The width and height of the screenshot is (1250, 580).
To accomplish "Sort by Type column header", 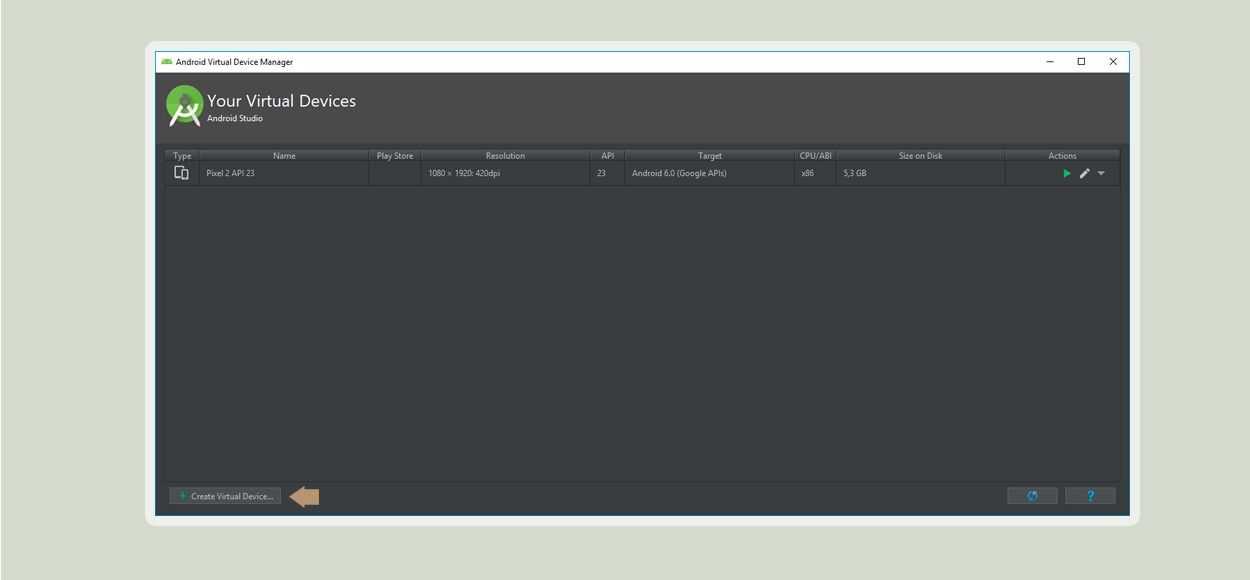I will click(x=182, y=155).
